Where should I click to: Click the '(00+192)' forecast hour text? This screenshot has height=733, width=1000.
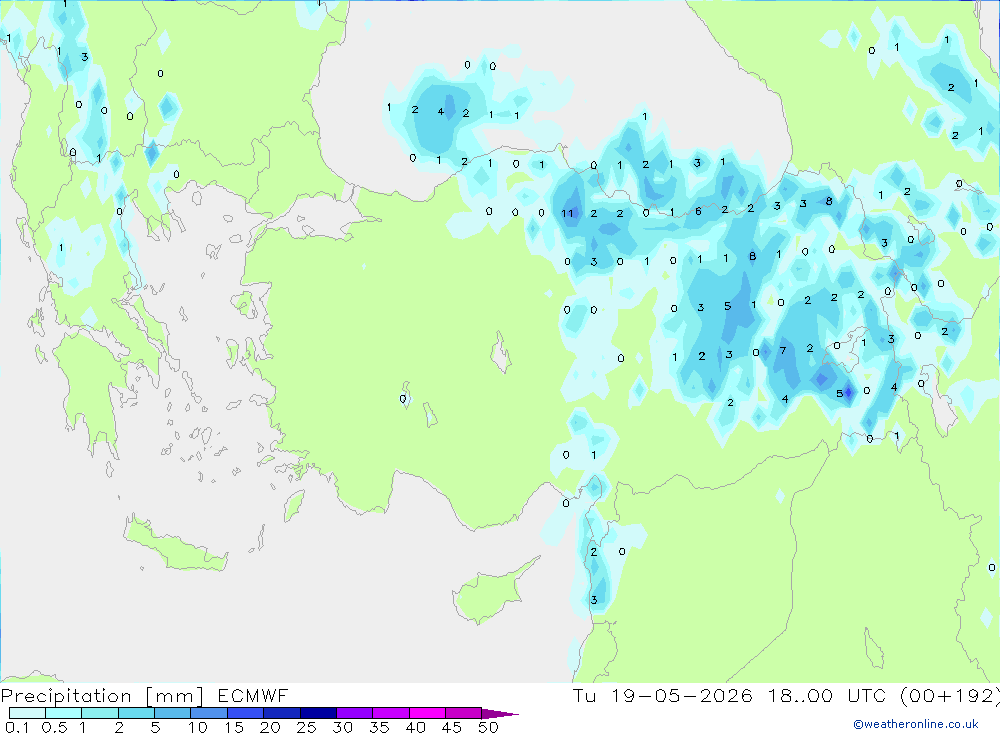point(950,696)
